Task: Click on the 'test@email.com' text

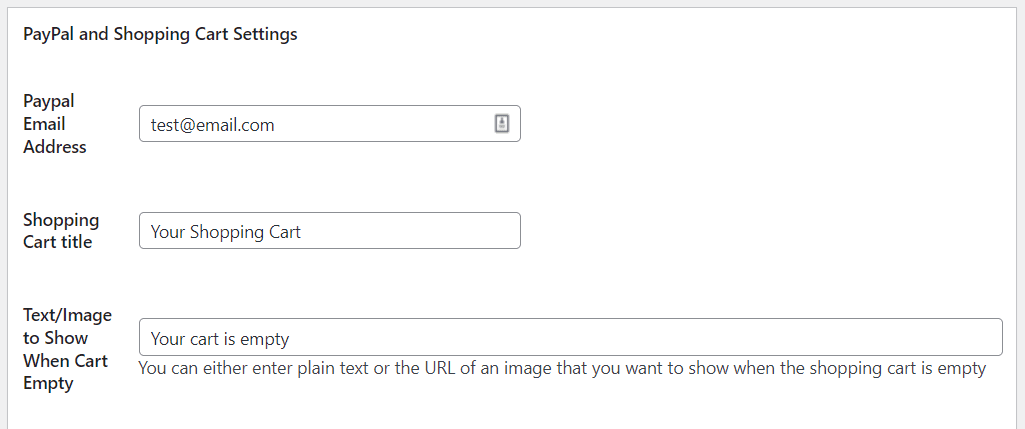Action: (x=212, y=125)
